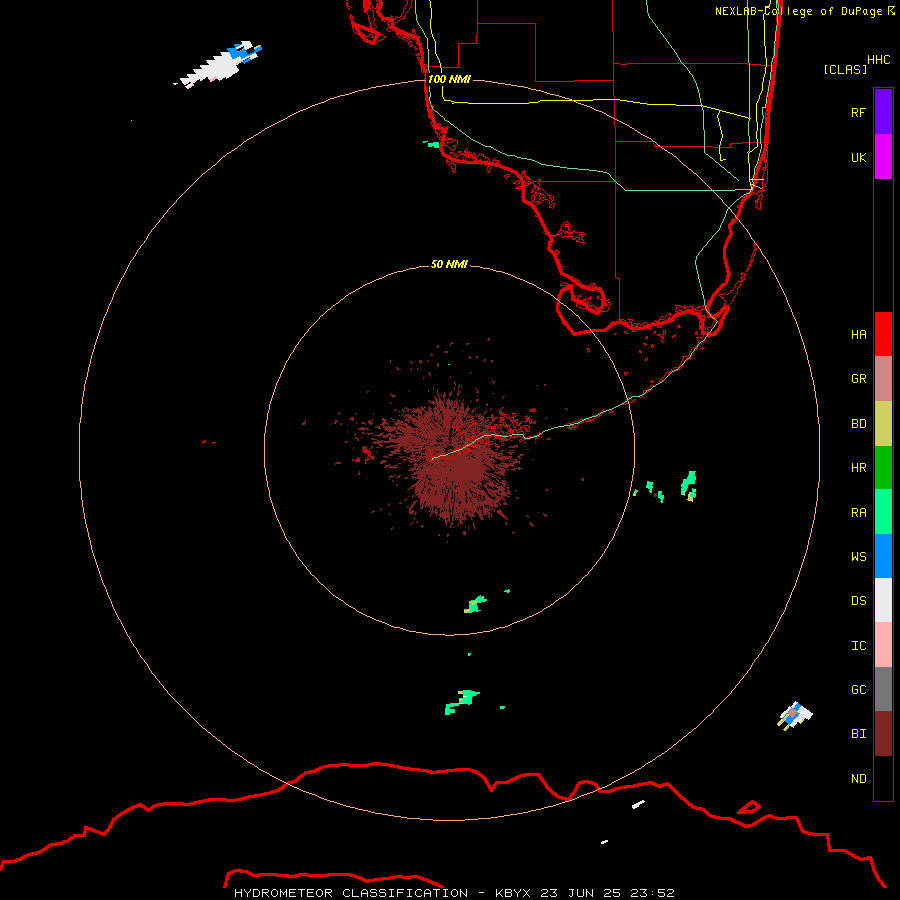Click the WS blue legend swatch
The width and height of the screenshot is (900, 900).
(x=883, y=556)
